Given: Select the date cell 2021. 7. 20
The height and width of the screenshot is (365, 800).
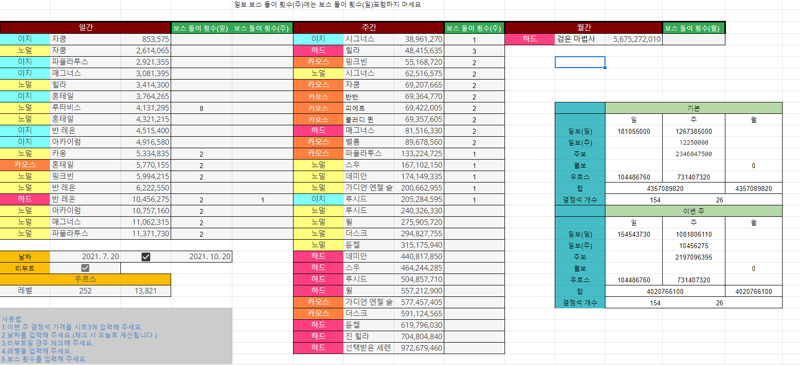Looking at the screenshot, I should 85,257.
